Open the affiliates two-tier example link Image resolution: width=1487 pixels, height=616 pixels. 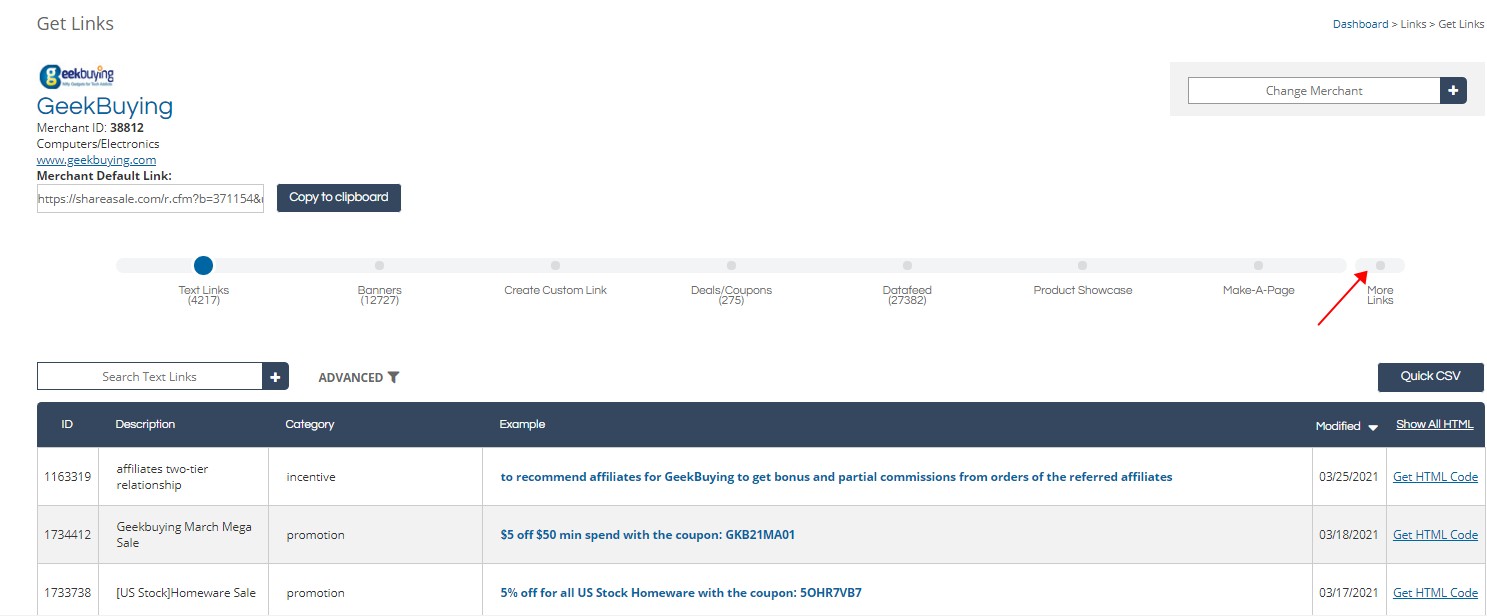coord(836,477)
